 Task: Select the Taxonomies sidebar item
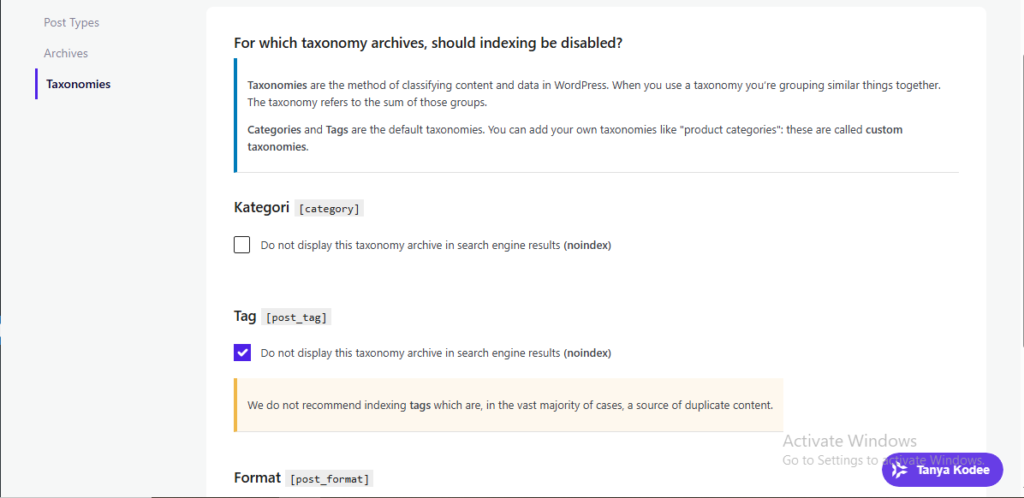click(x=78, y=84)
